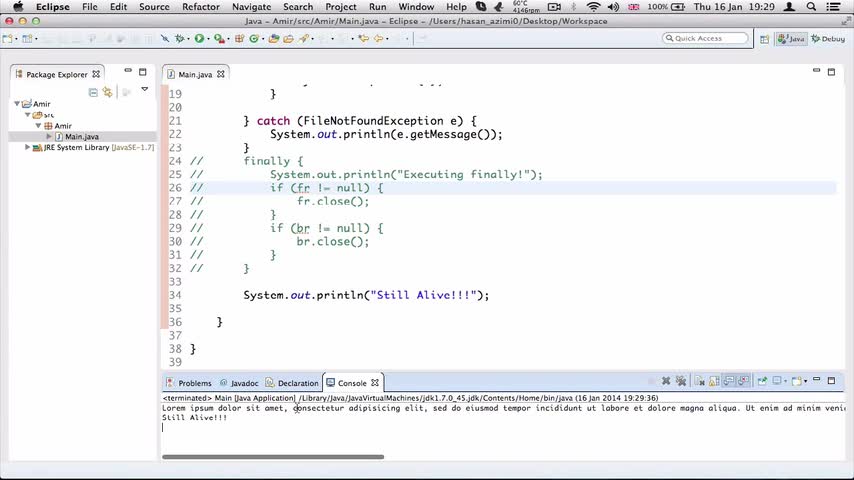Click the 'Still Alive!!!' println code line
The height and width of the screenshot is (480, 854).
tap(366, 295)
